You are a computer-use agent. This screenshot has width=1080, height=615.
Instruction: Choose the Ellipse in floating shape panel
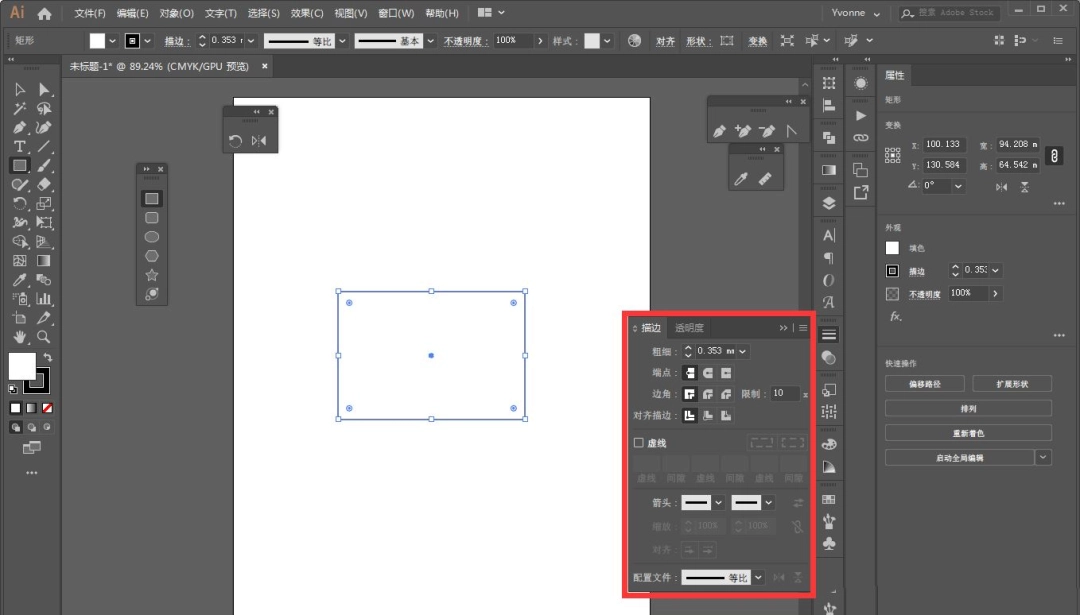point(152,237)
